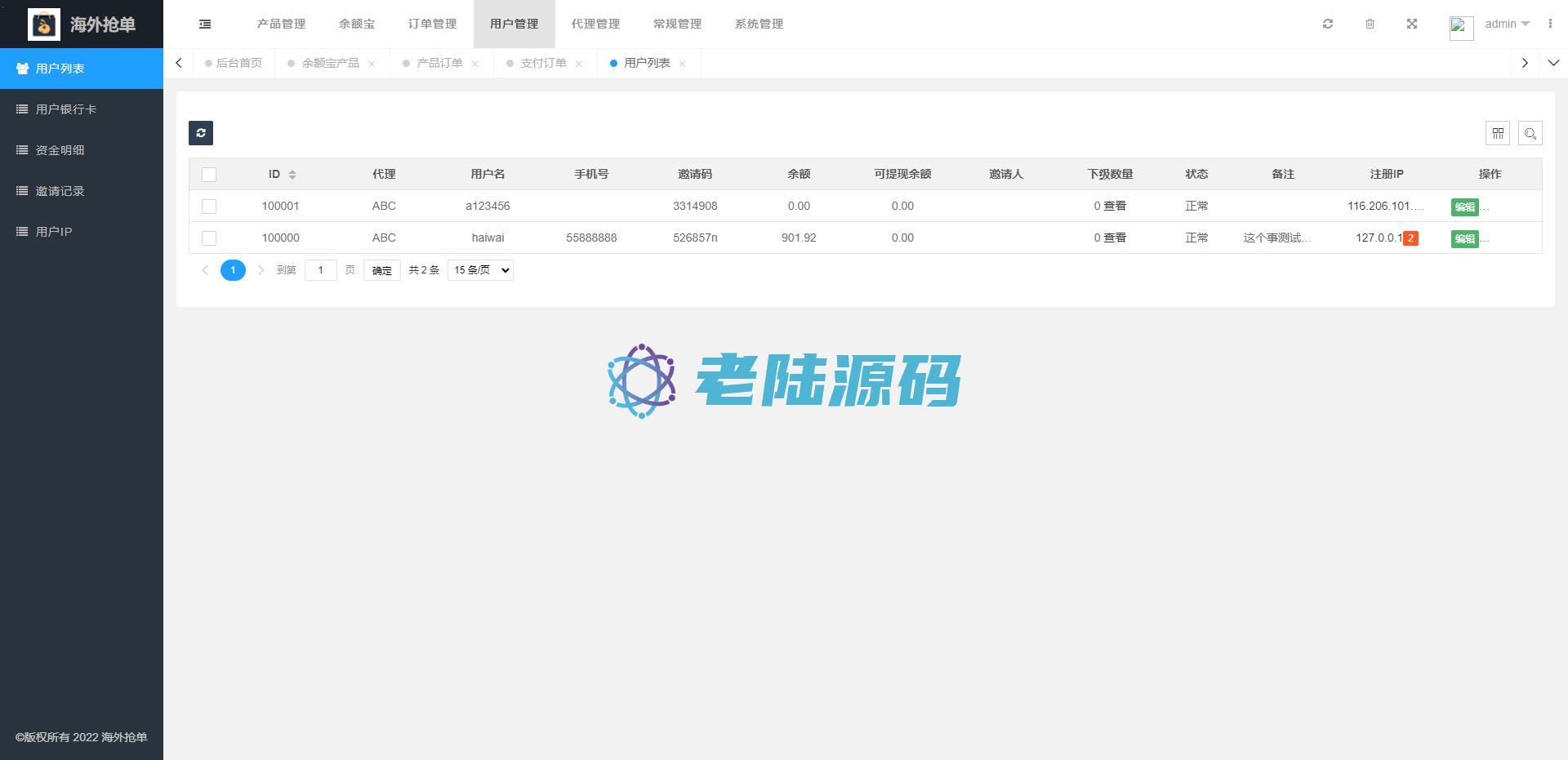This screenshot has width=1568, height=760.
Task: Collapse the sidebar with the menu toggle icon
Action: 205,24
